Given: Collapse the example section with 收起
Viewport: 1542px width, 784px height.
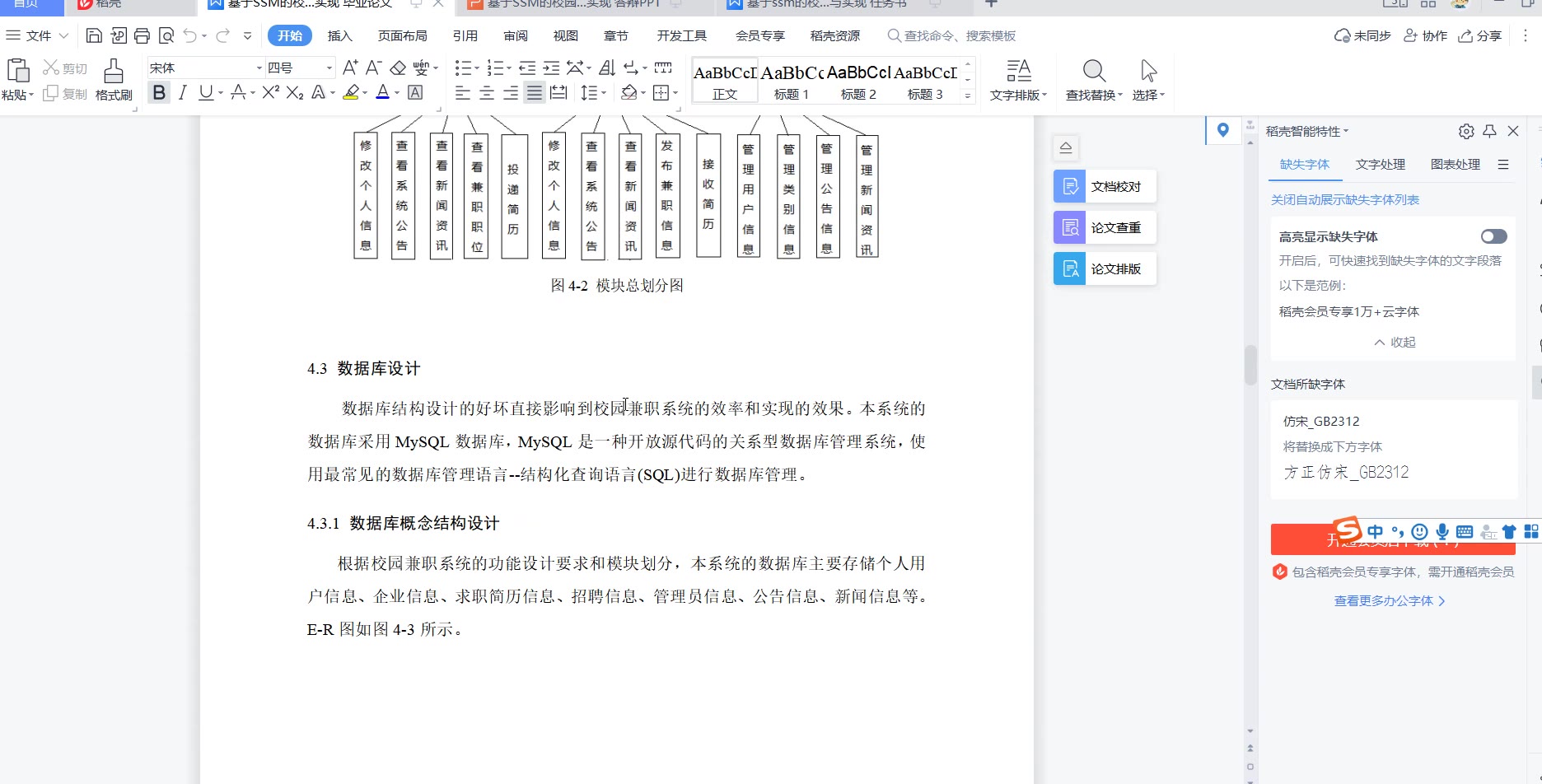Looking at the screenshot, I should click(x=1395, y=343).
